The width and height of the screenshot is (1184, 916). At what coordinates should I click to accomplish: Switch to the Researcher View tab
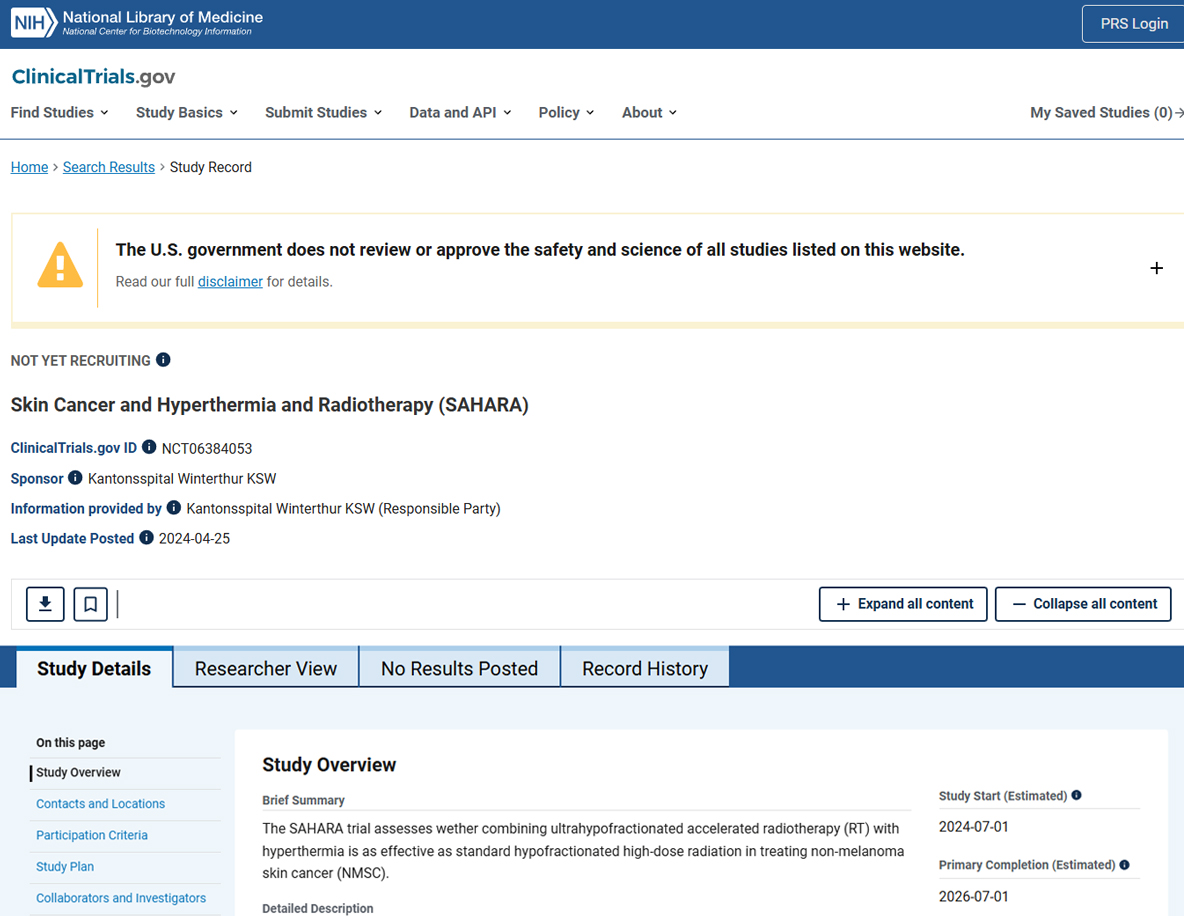pos(266,668)
